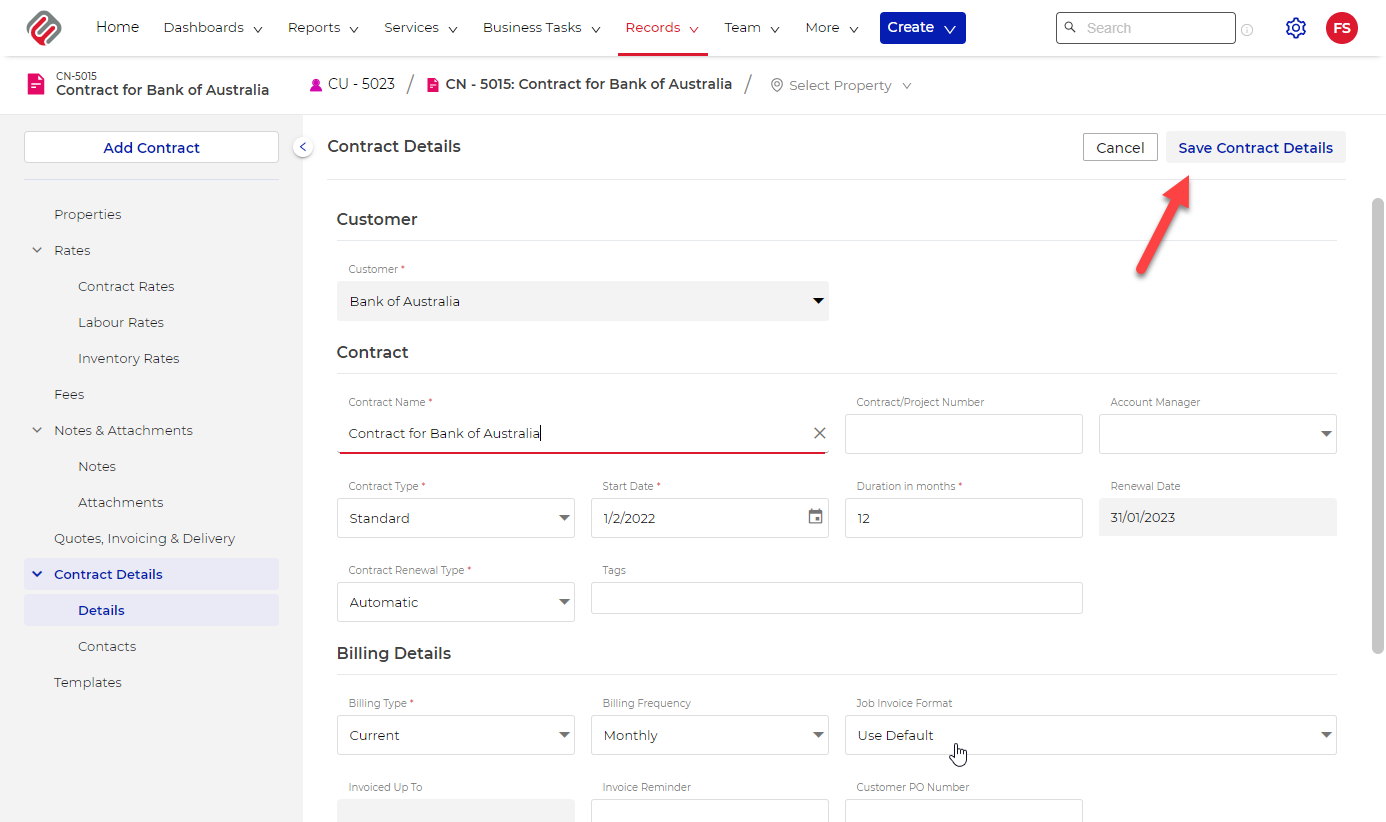This screenshot has height=822, width=1386.
Task: Click in the Search field
Action: [1146, 28]
